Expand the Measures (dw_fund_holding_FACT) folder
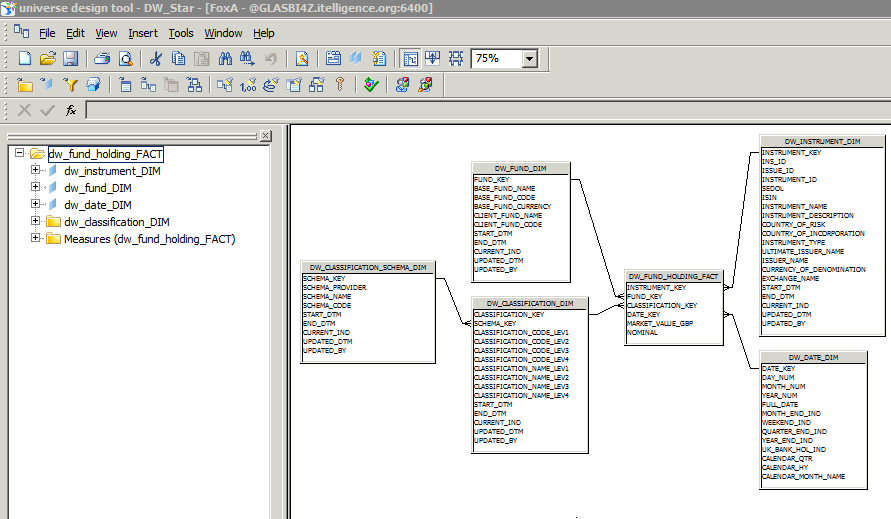This screenshot has width=891, height=519. pos(35,238)
